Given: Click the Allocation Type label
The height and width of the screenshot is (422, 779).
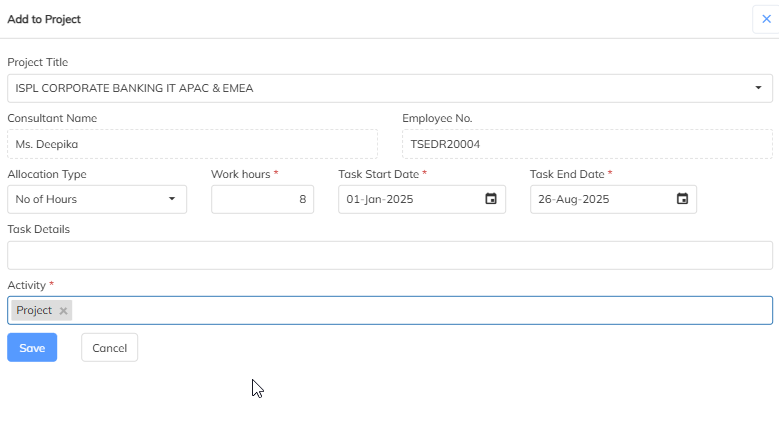Looking at the screenshot, I should point(47,174).
